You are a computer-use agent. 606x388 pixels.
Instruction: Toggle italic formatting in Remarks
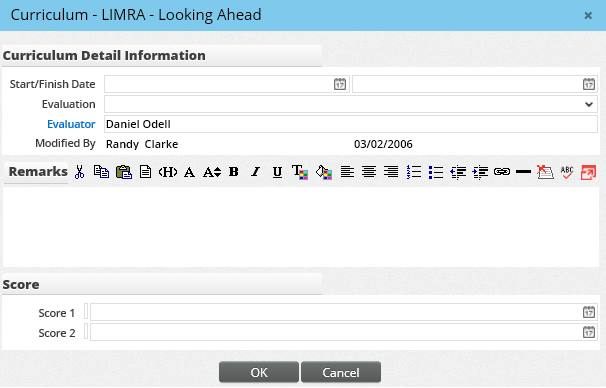pyautogui.click(x=255, y=172)
